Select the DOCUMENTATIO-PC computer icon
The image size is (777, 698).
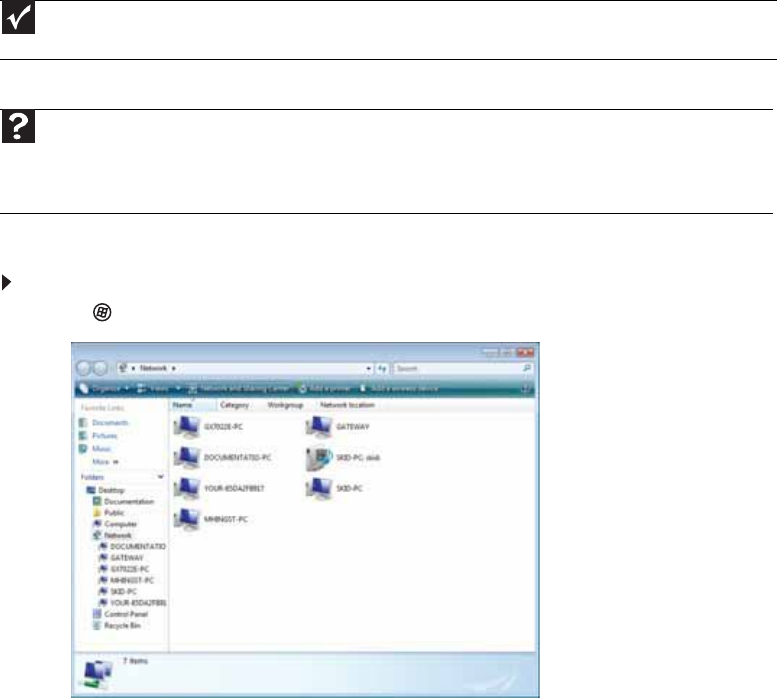(x=187, y=458)
